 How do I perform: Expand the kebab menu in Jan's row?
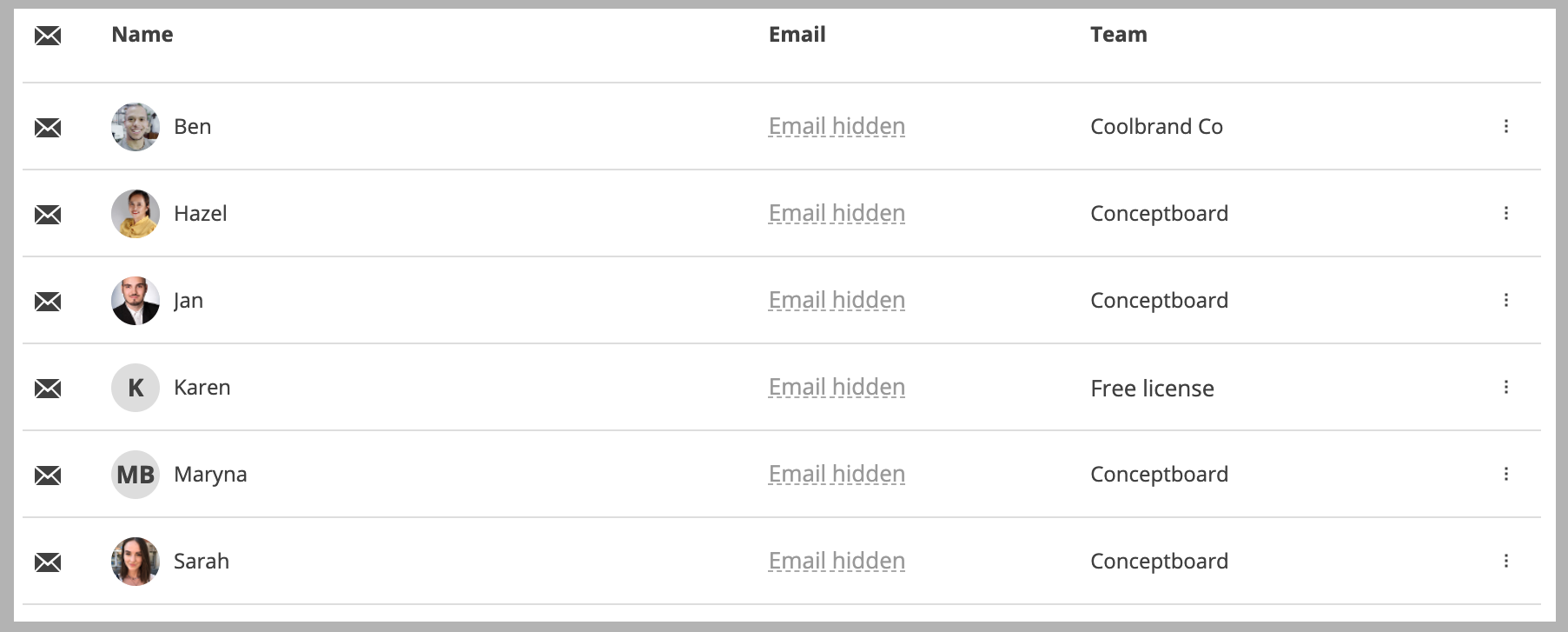point(1505,300)
